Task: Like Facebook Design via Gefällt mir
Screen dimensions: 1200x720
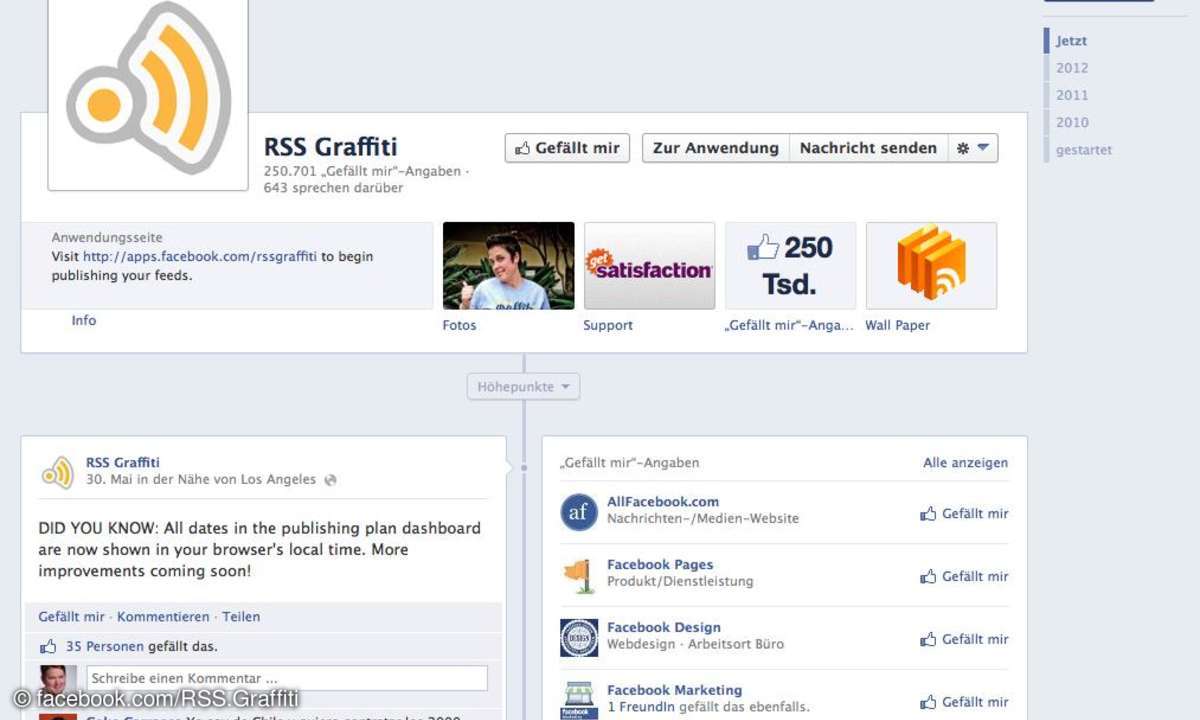Action: click(965, 640)
